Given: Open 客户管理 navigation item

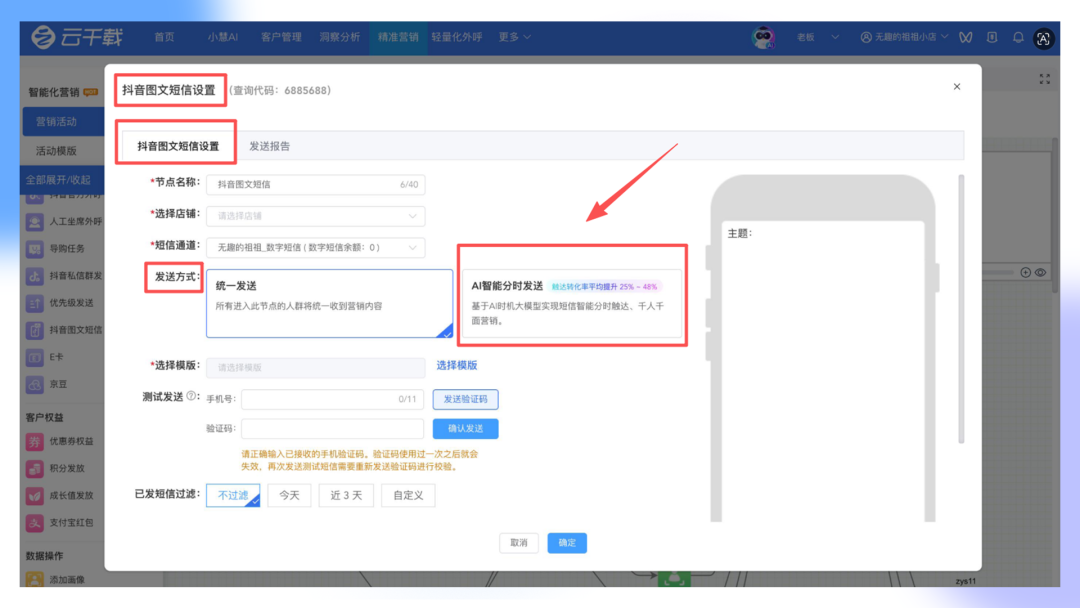Looking at the screenshot, I should pyautogui.click(x=281, y=37).
